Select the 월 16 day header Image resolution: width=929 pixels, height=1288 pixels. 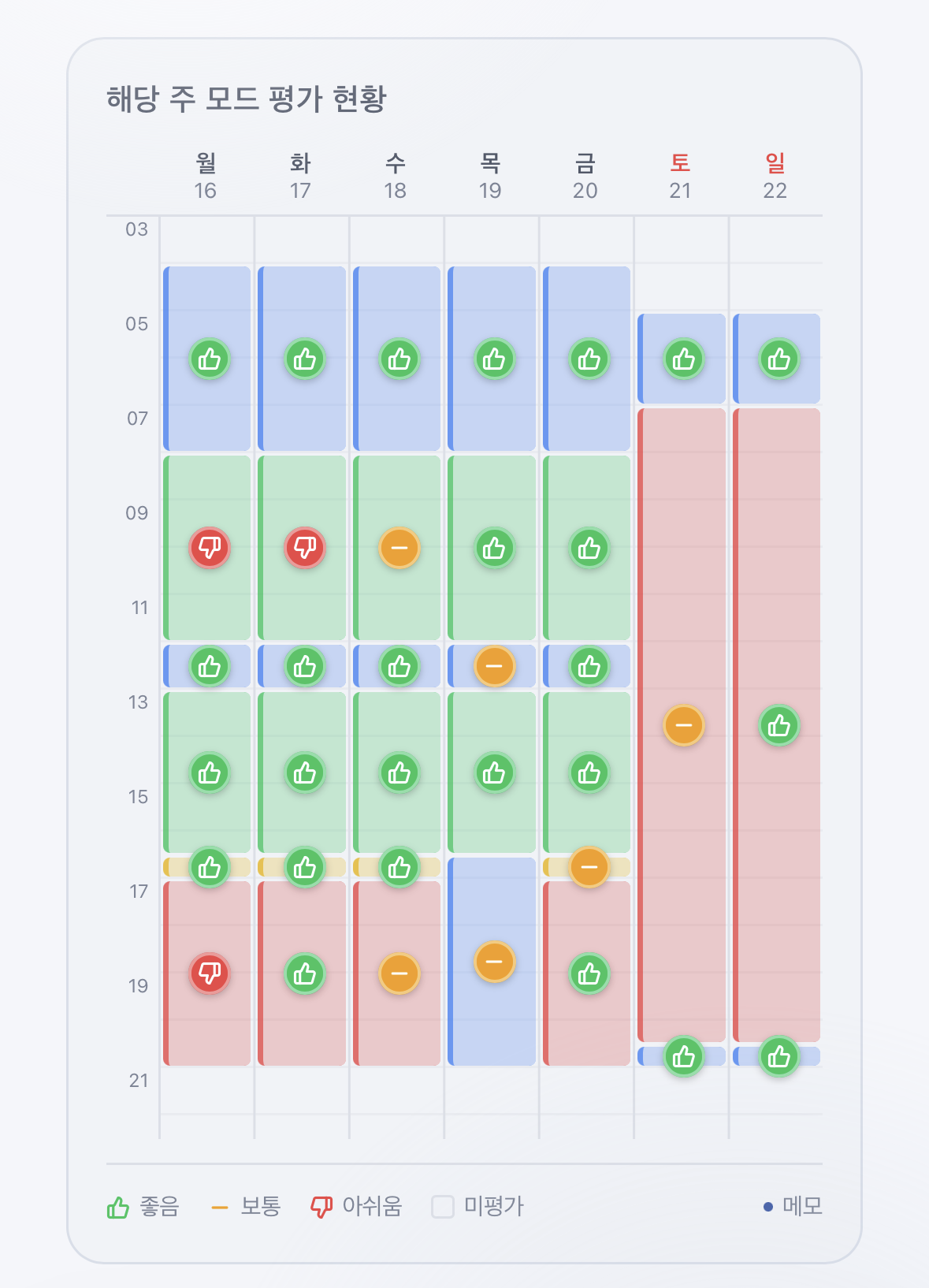[206, 177]
